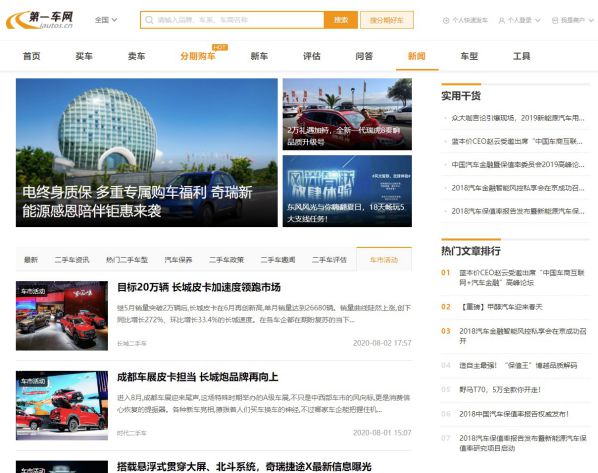The height and width of the screenshot is (473, 598).
Task: Open 实用干货 item about 中国汽车金融暨保值率委员会2019
Action: point(518,165)
